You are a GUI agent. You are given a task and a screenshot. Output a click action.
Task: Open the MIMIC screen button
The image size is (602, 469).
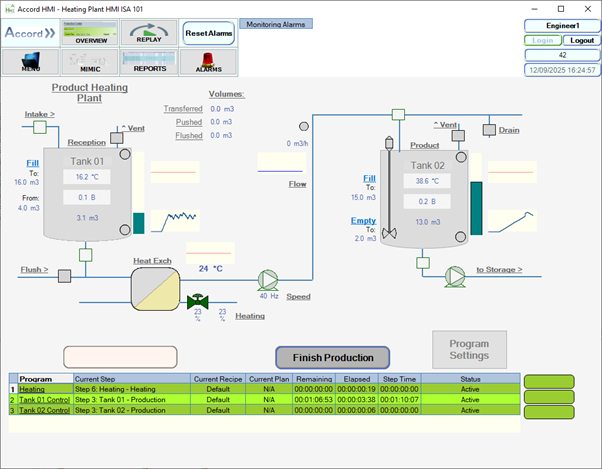tap(91, 62)
